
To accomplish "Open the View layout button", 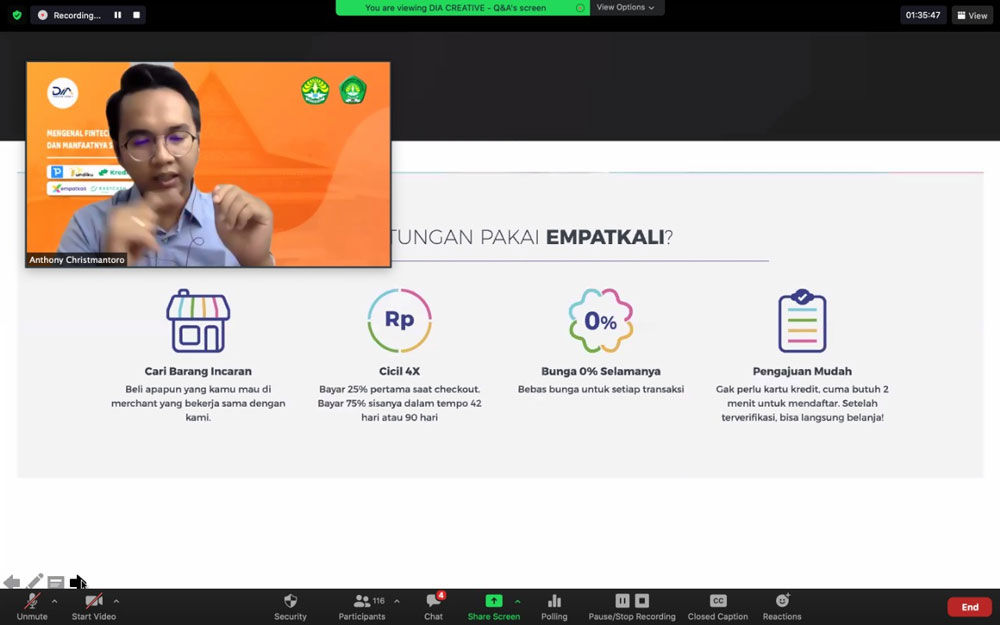I will coord(972,15).
